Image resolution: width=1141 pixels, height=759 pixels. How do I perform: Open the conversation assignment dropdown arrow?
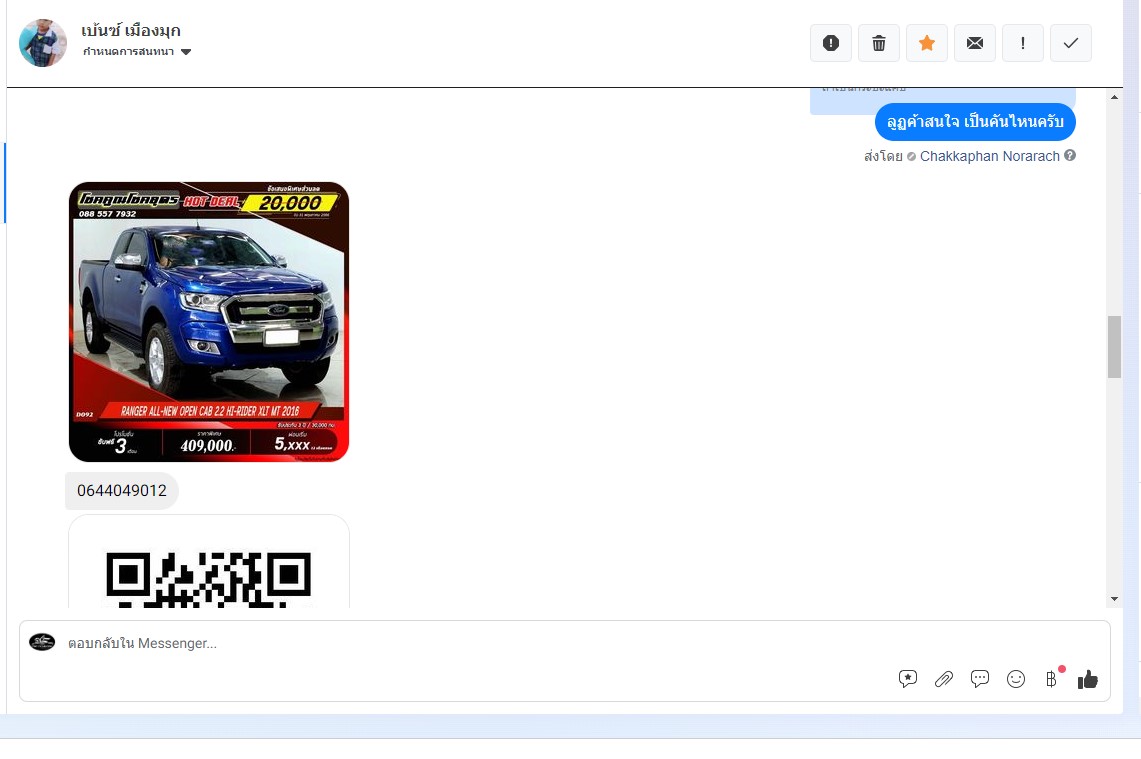pos(186,52)
